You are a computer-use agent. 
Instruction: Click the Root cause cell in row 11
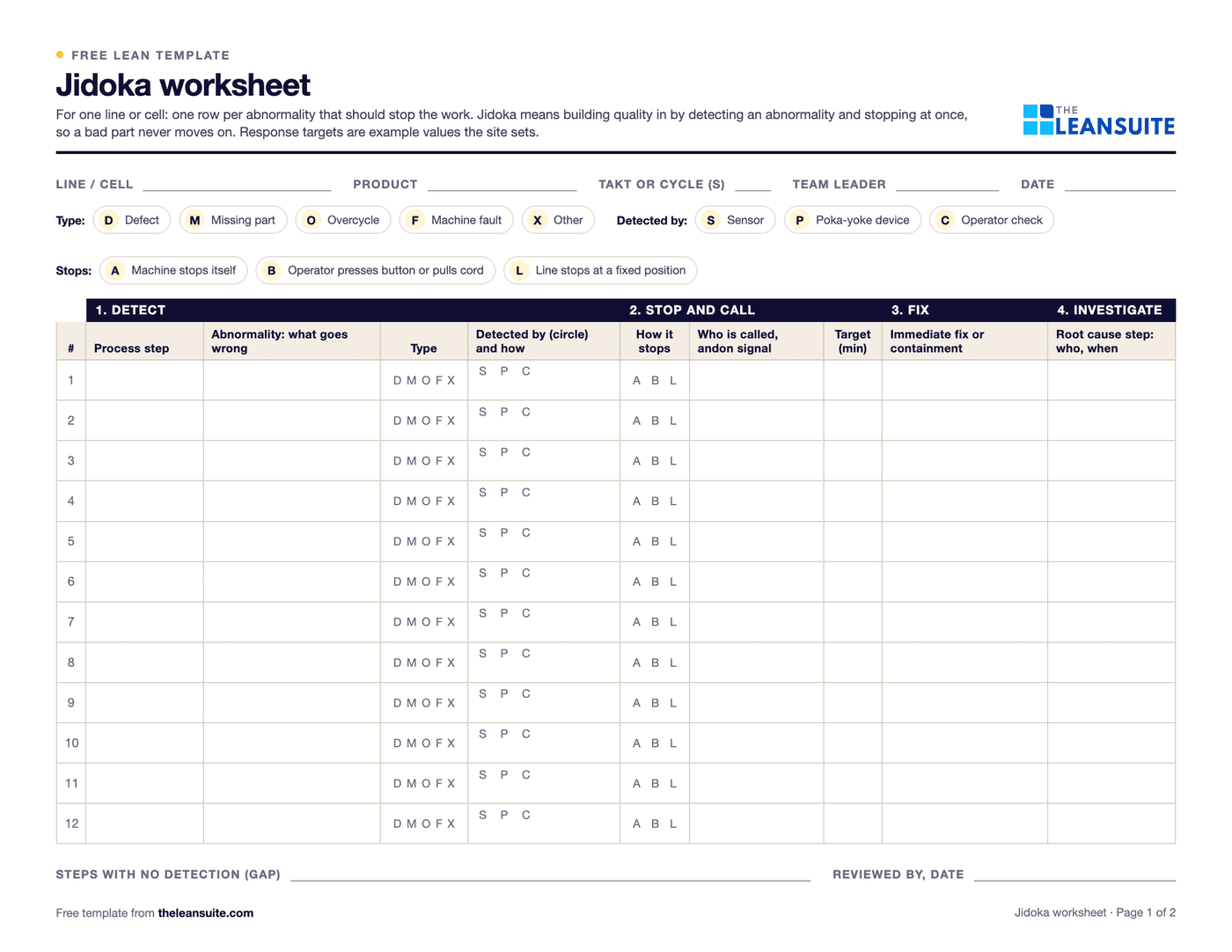1111,783
